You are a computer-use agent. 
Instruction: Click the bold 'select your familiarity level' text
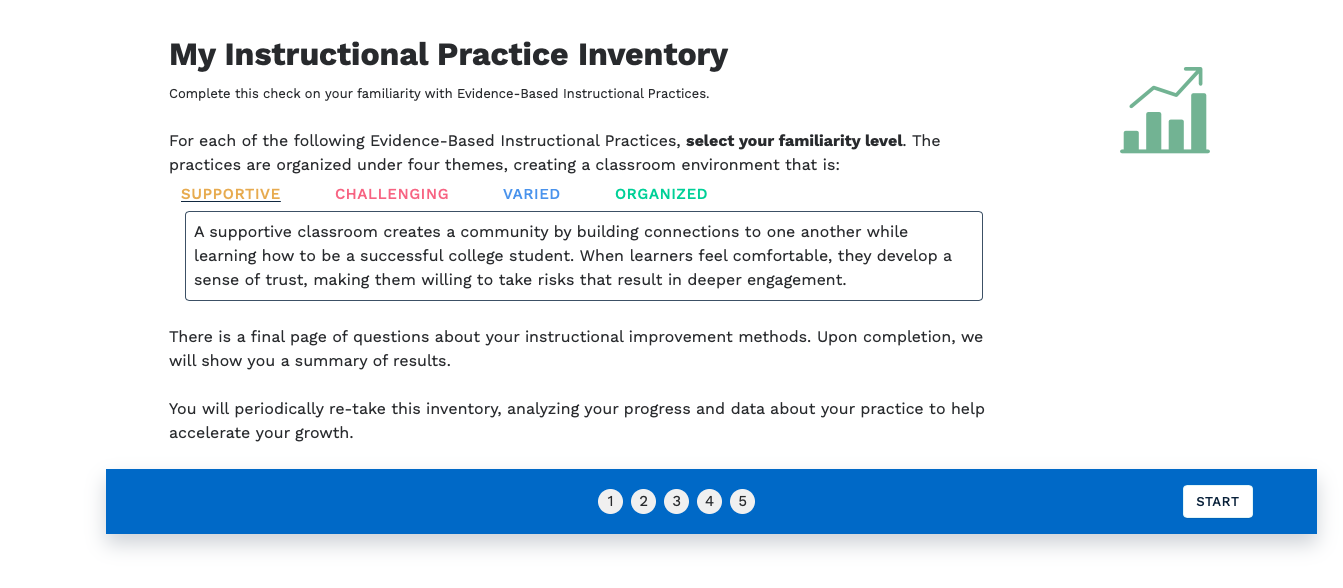click(794, 141)
